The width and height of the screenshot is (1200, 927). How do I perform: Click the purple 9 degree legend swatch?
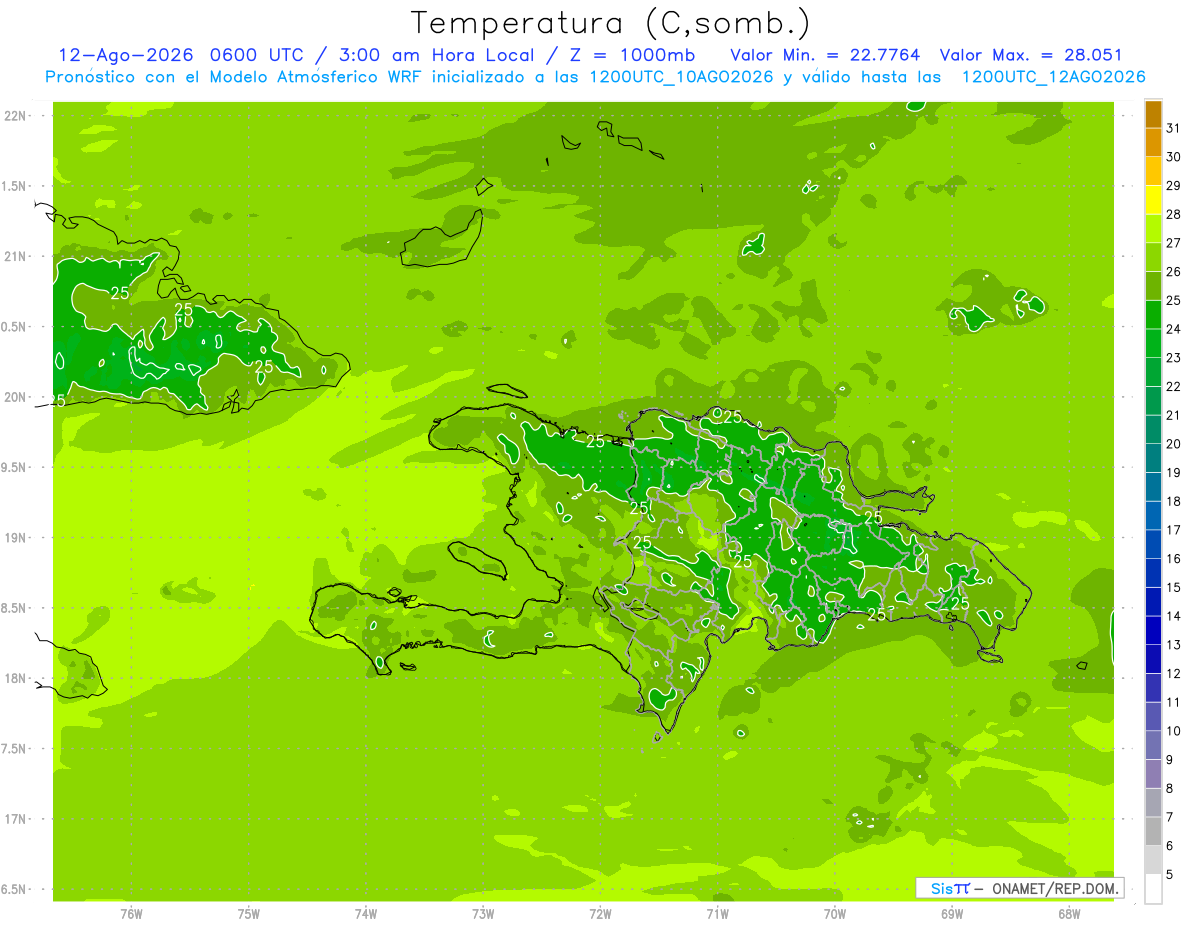pos(1153,746)
